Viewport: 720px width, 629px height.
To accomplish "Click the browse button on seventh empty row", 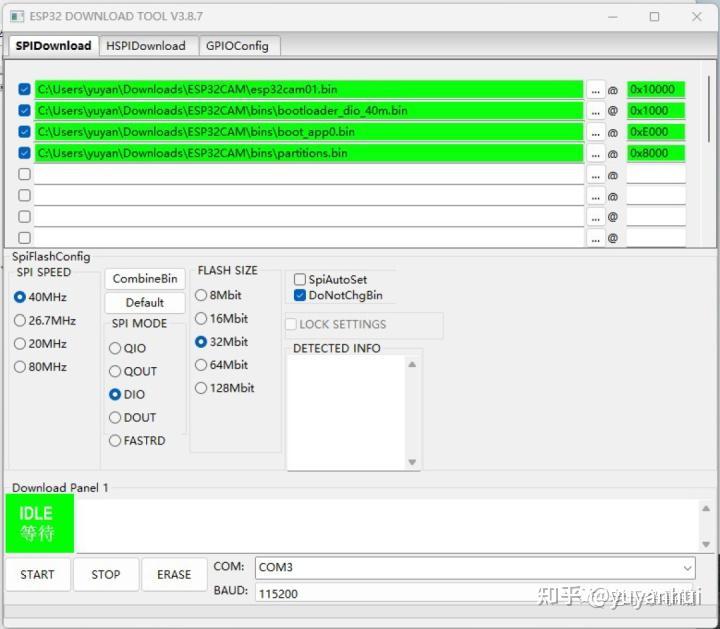I will (596, 217).
